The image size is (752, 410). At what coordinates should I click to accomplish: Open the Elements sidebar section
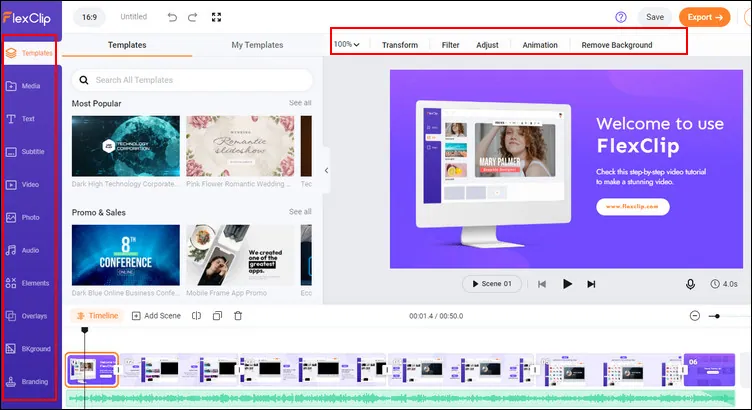tap(27, 283)
